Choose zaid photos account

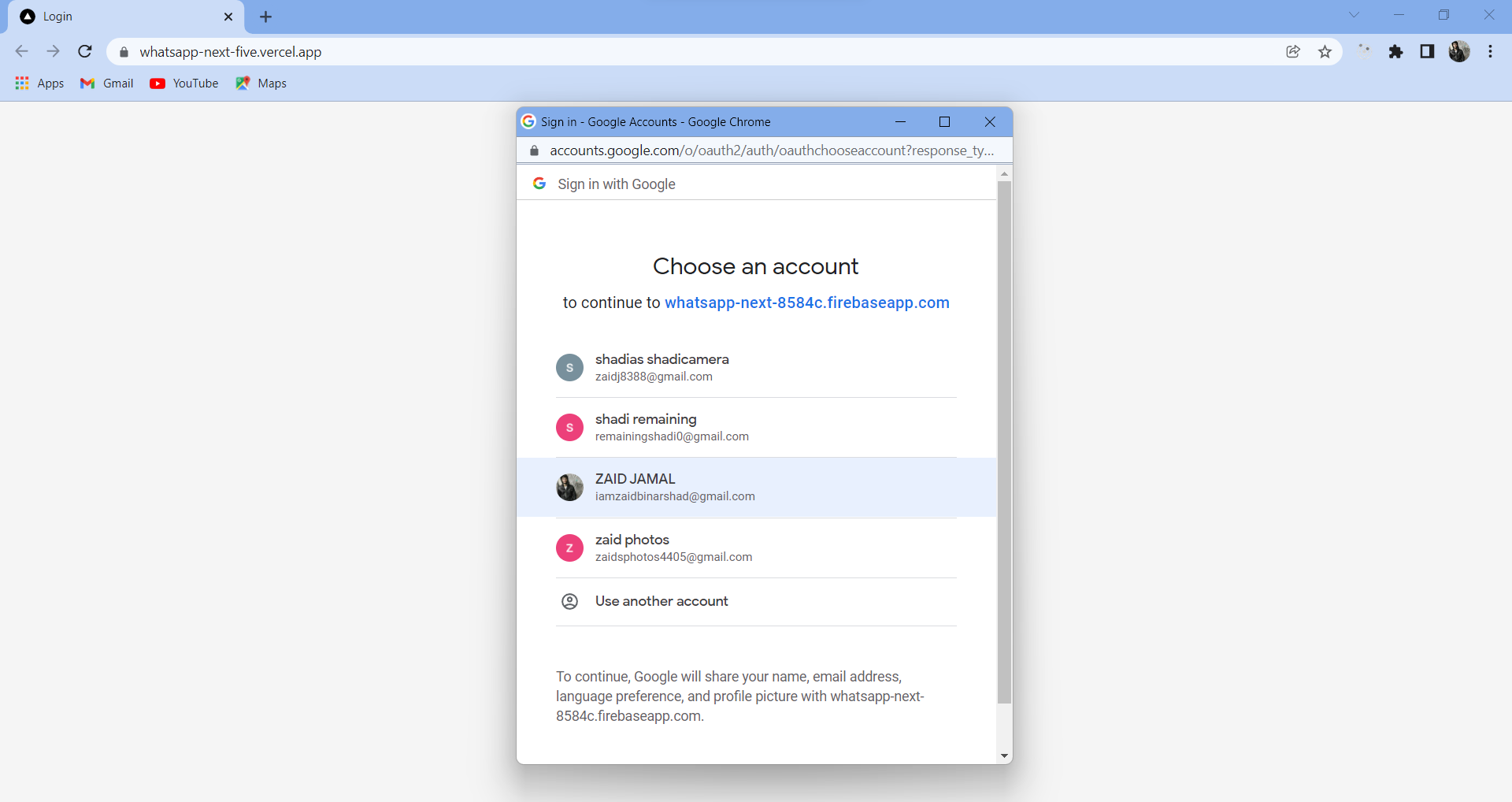point(756,548)
